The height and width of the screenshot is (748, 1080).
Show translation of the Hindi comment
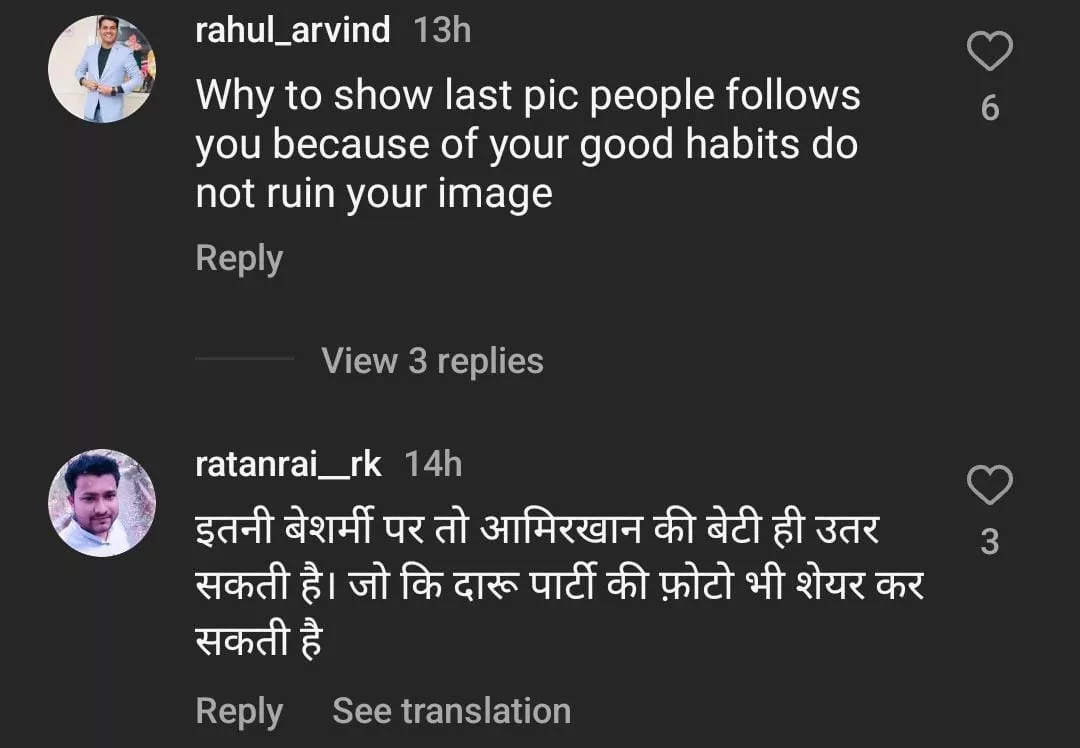[x=451, y=711]
